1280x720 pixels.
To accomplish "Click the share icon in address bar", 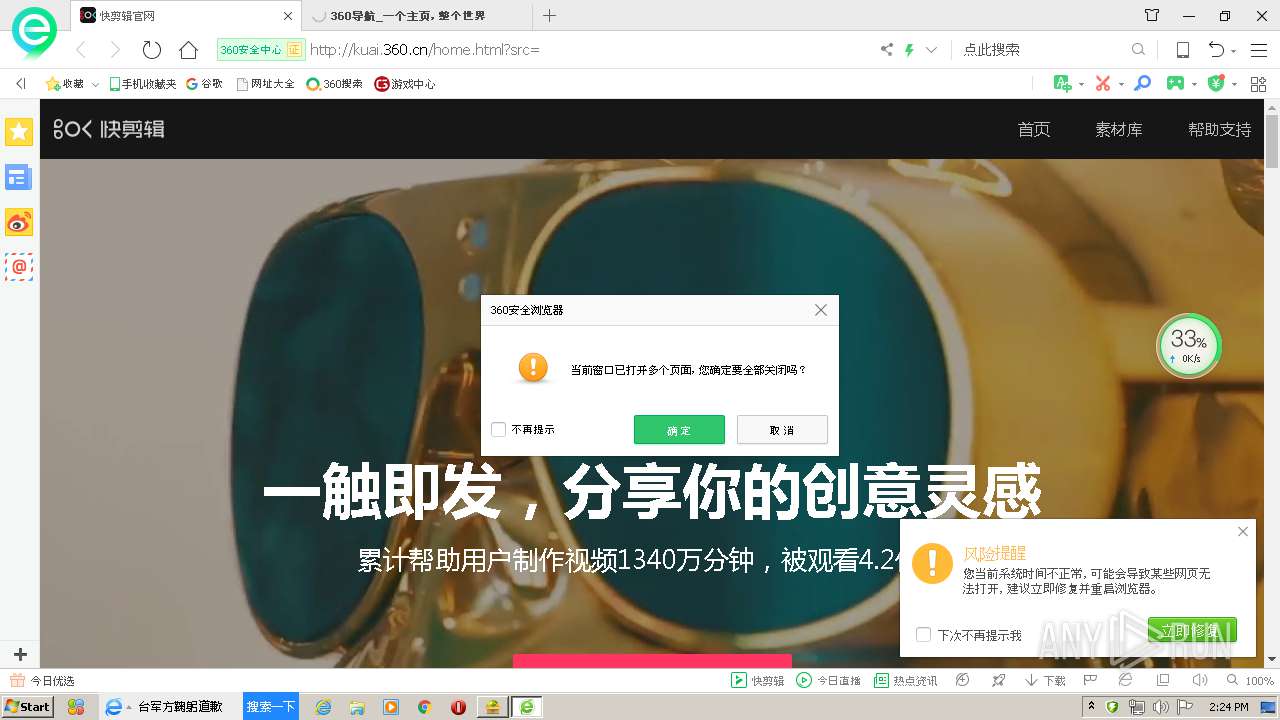I will (886, 50).
